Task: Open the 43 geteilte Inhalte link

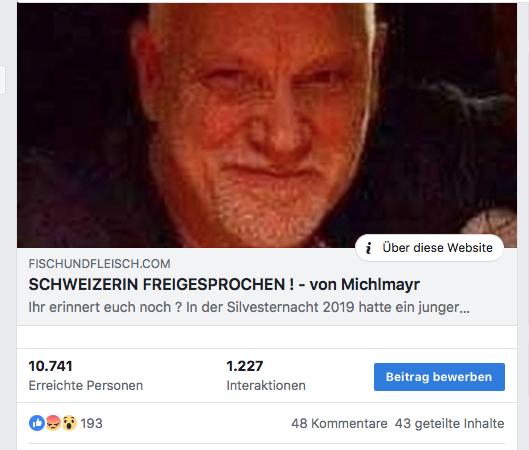Action: click(449, 423)
